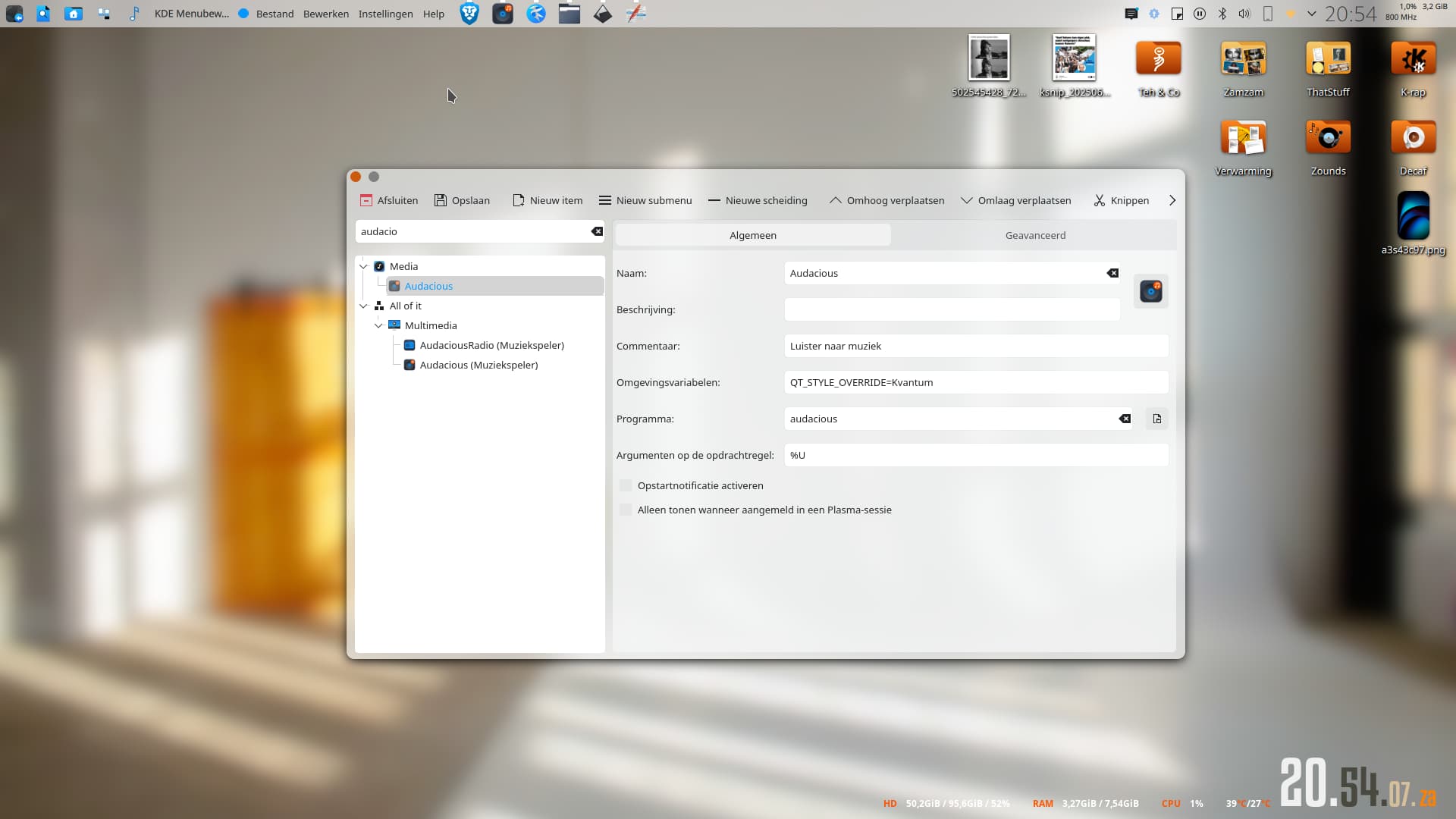Open the file manager panel launcher

(x=570, y=13)
